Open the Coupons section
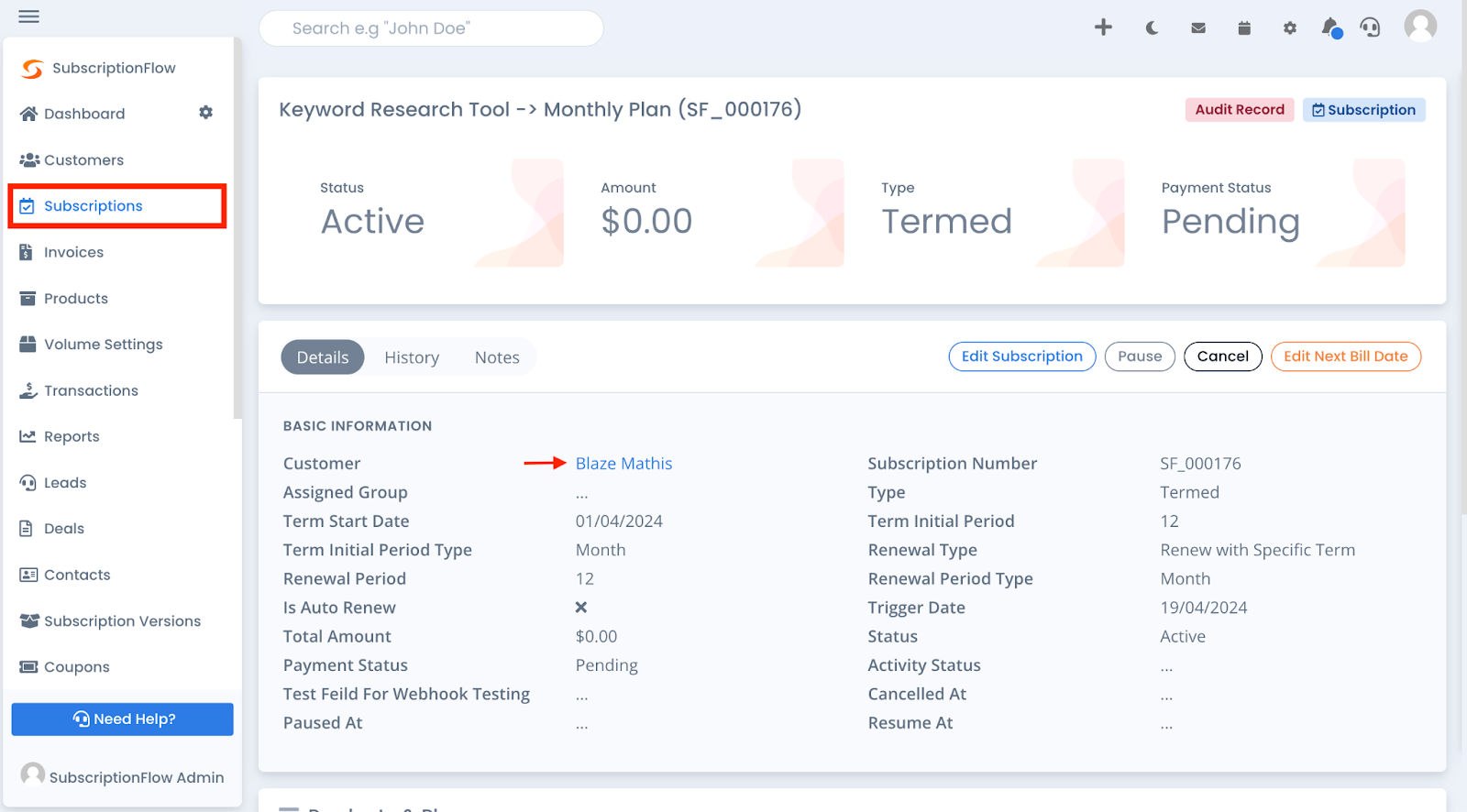Screen dimensions: 1467x812 tap(75, 666)
